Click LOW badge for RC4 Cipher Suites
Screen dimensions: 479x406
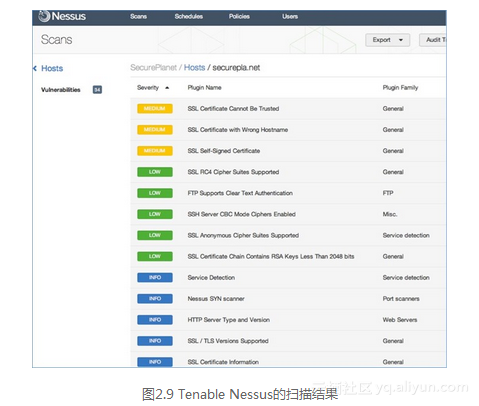point(155,172)
